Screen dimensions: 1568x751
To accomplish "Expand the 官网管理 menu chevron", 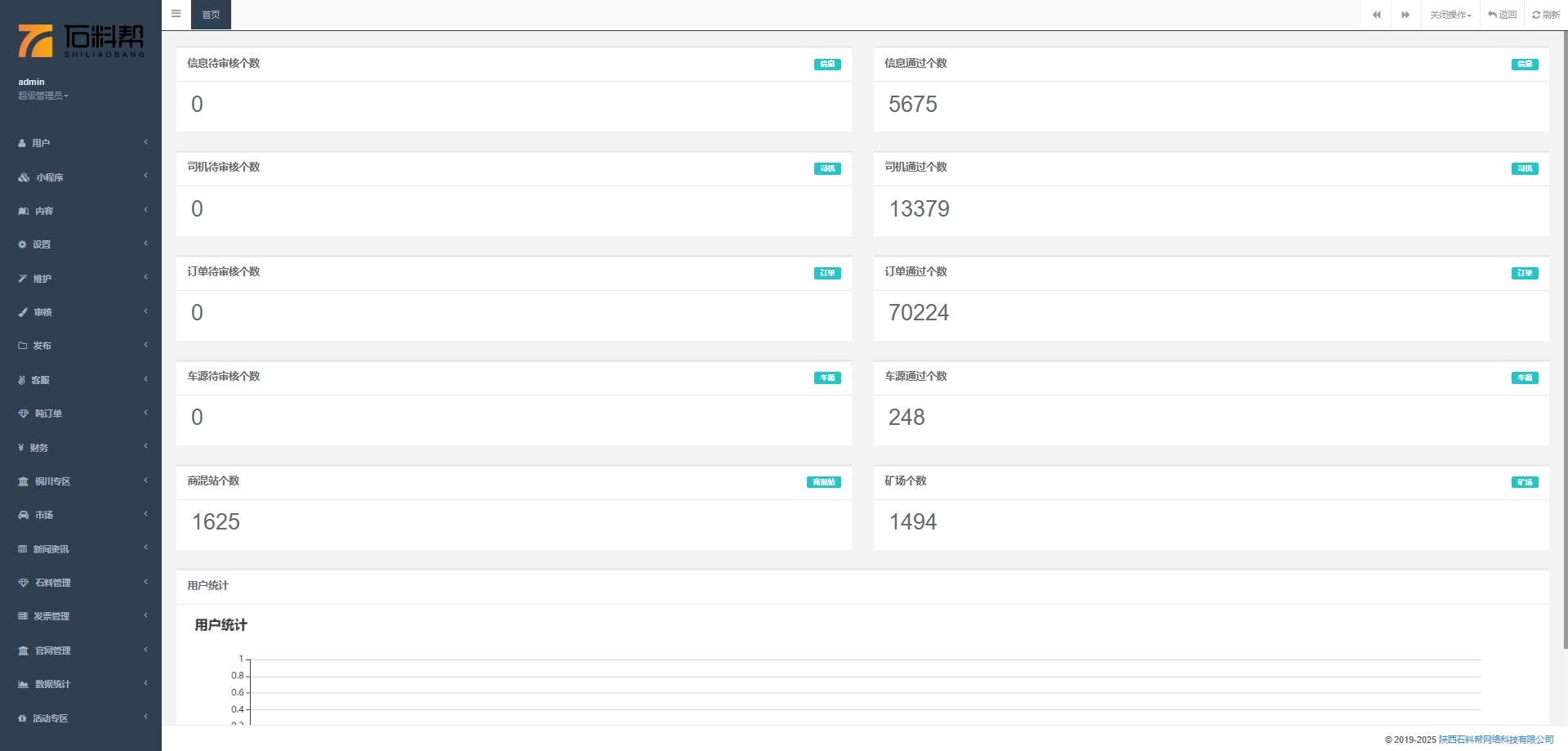I will pyautogui.click(x=145, y=650).
